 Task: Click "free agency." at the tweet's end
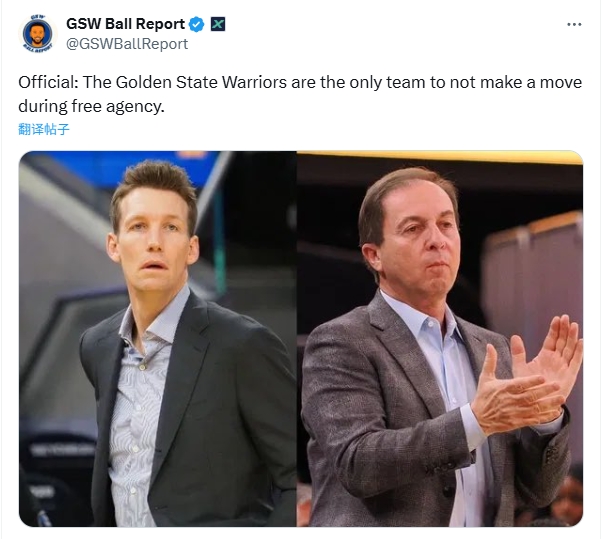point(118,106)
